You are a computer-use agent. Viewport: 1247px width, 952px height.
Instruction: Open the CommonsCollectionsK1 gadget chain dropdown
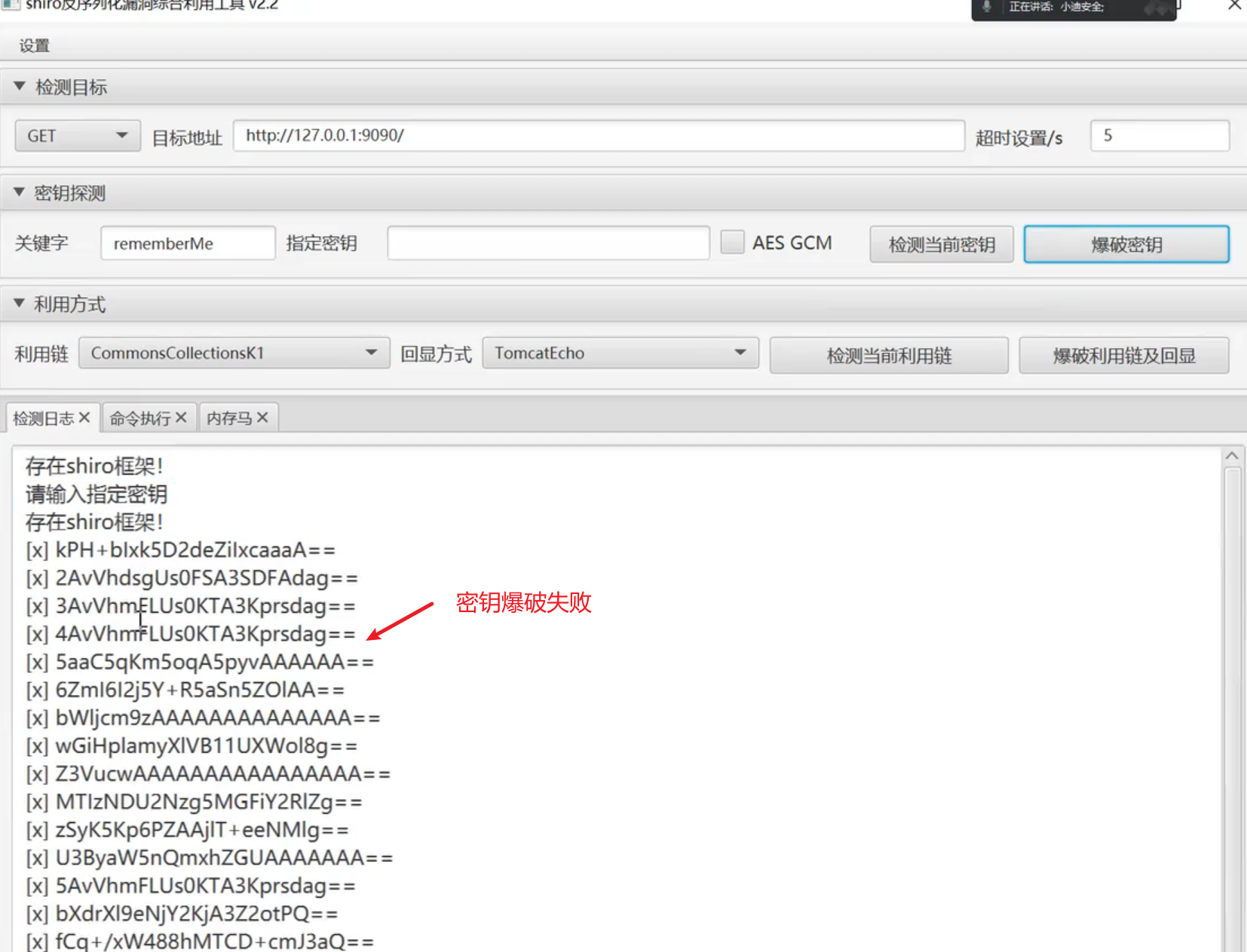[234, 353]
